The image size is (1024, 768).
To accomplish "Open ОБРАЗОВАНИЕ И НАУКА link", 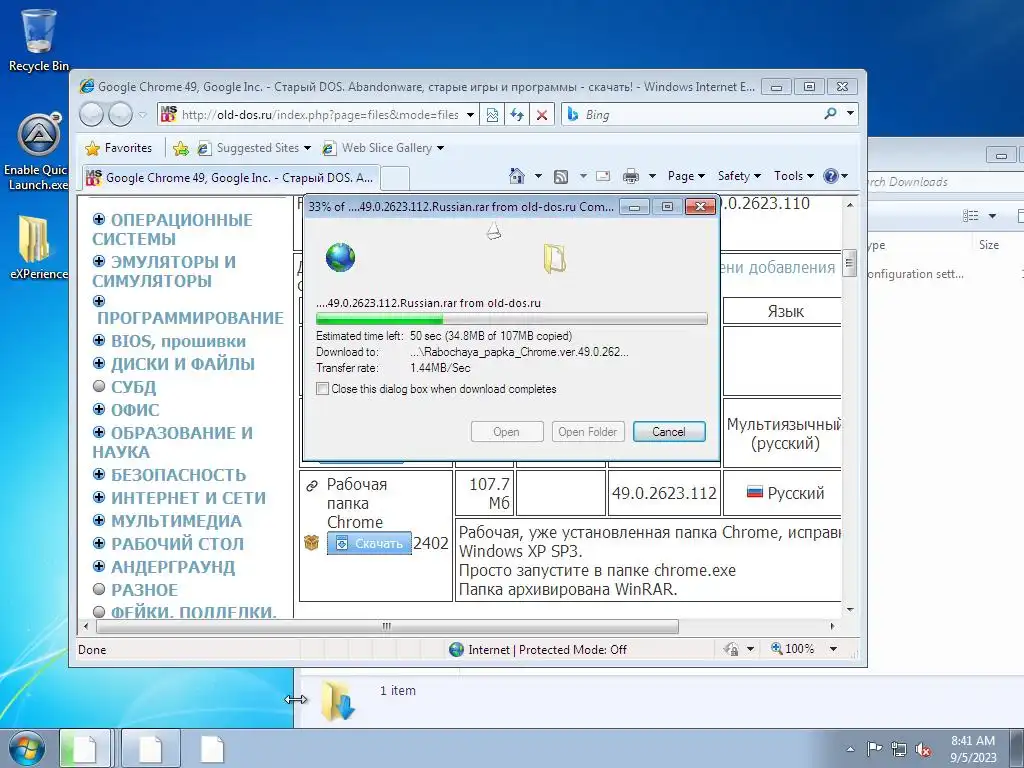I will (x=172, y=442).
